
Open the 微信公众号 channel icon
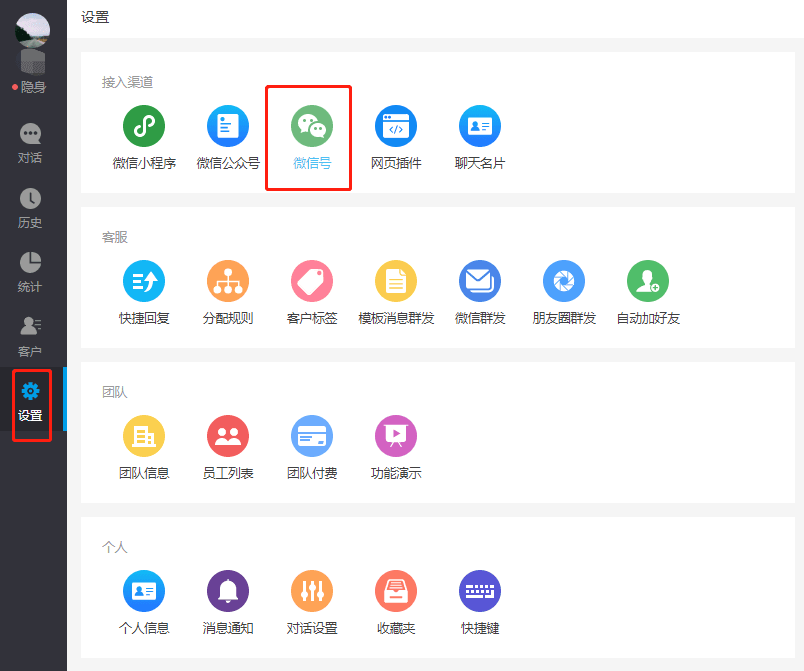pyautogui.click(x=228, y=126)
